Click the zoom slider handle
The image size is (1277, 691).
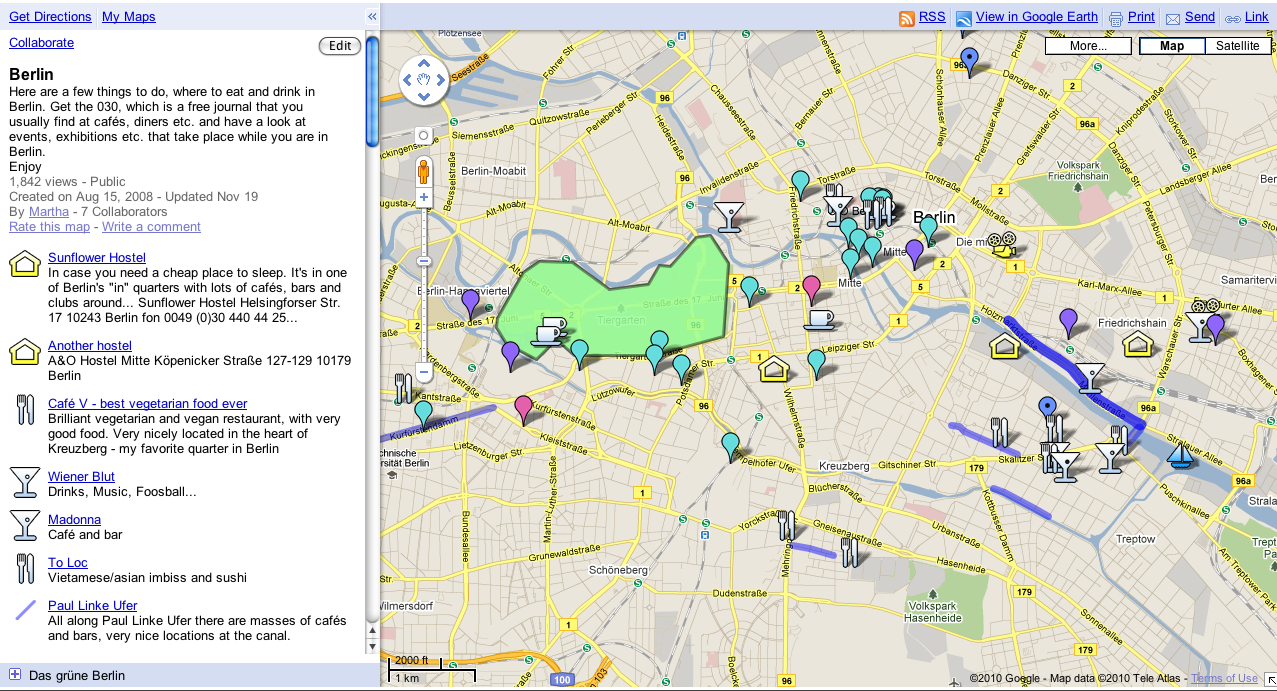click(x=423, y=261)
